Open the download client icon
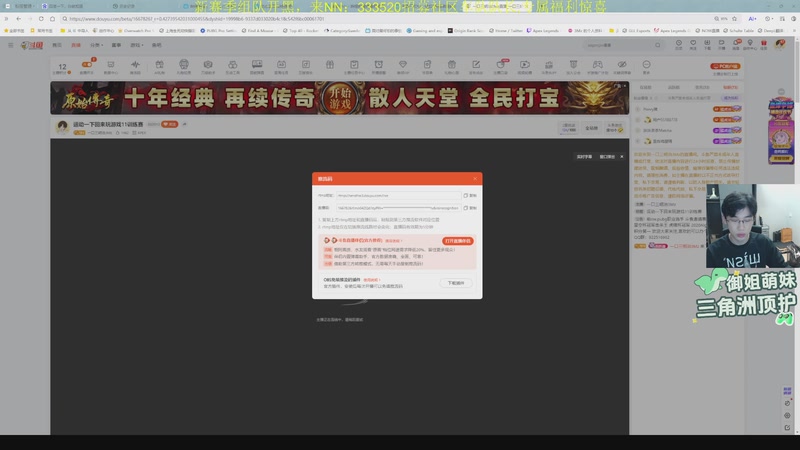This screenshot has height=450, width=800. click(707, 45)
